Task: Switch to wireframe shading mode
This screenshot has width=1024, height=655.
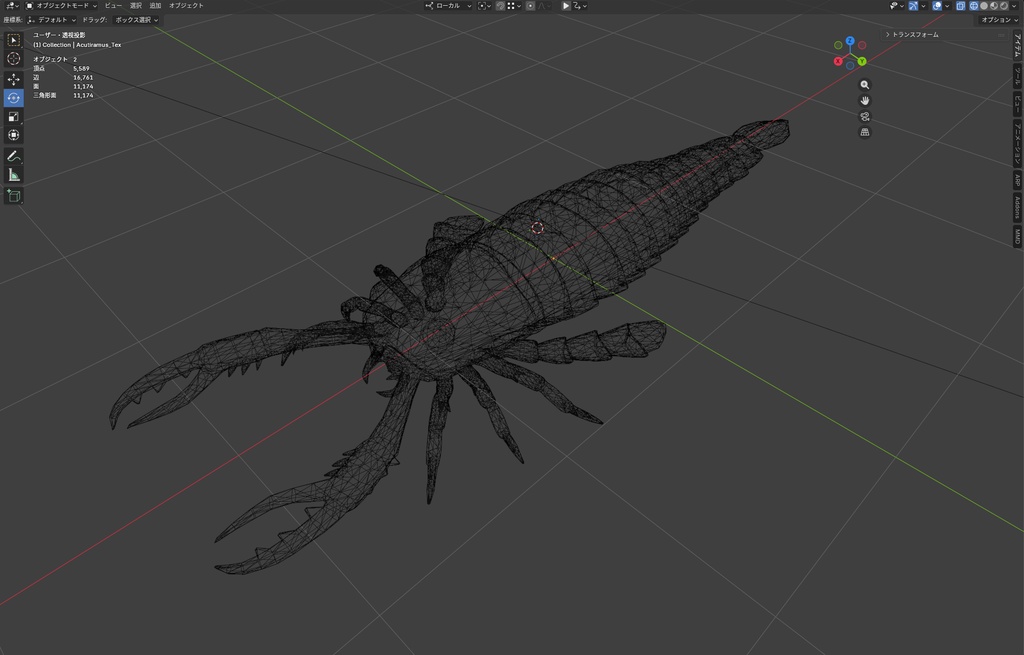Action: point(974,6)
